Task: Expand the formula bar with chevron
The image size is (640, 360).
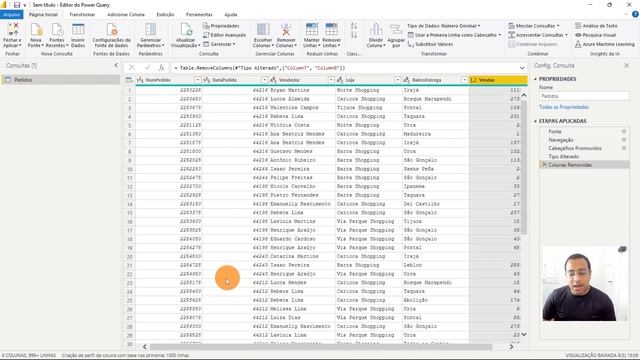Action: click(522, 68)
